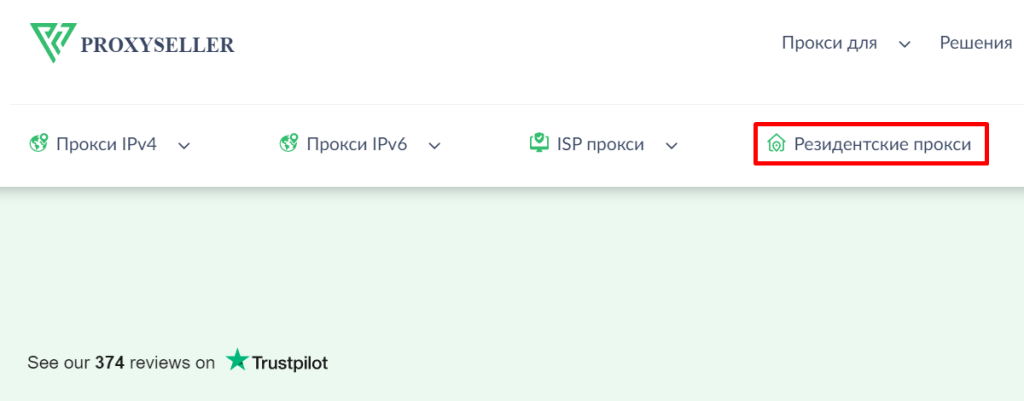Viewport: 1024px width, 401px height.
Task: Expand the Прокси IPv6 dropdown chevron
Action: click(x=434, y=146)
